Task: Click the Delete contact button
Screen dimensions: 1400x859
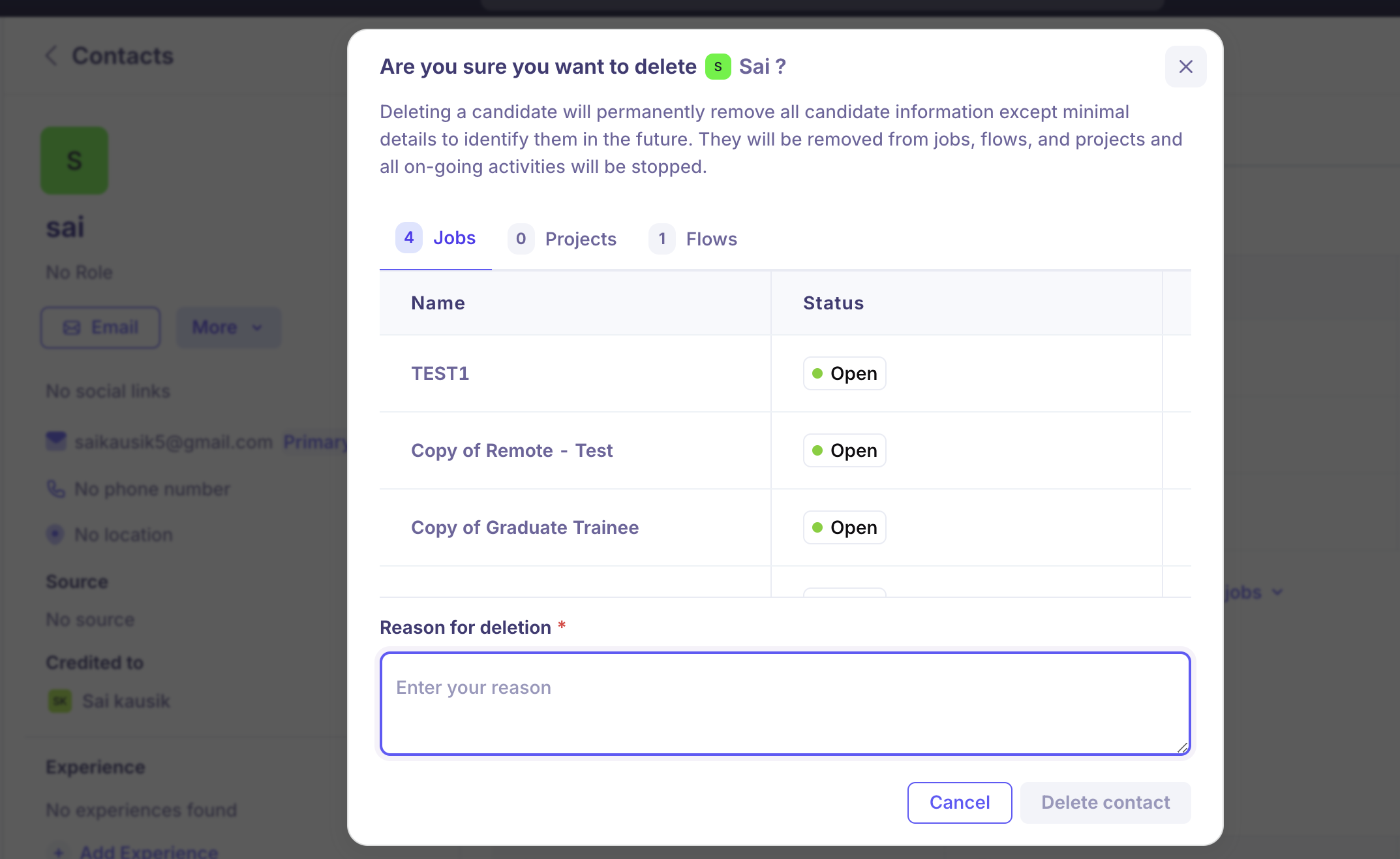Action: click(x=1105, y=802)
